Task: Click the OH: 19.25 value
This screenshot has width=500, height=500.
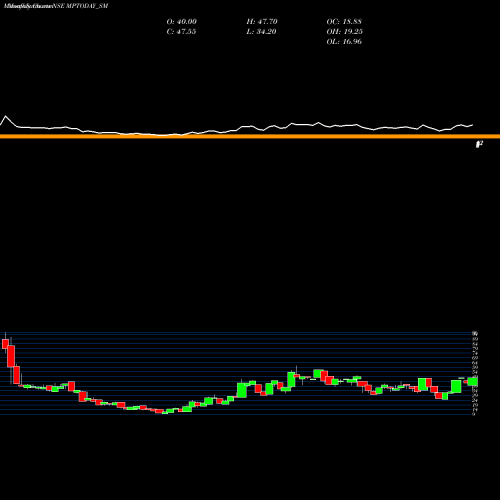Action: [x=344, y=31]
